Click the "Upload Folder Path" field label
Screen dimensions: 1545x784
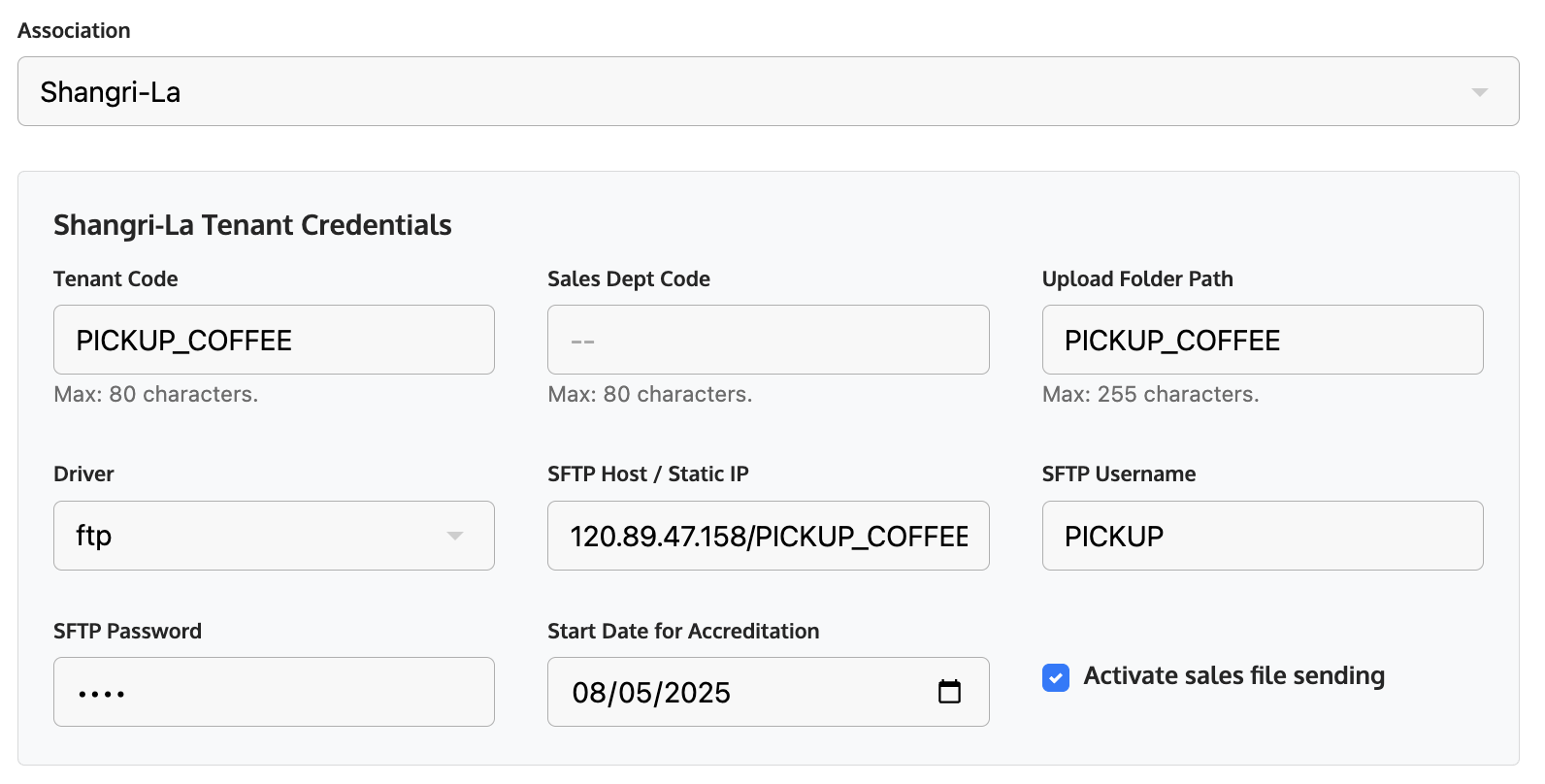(1136, 279)
